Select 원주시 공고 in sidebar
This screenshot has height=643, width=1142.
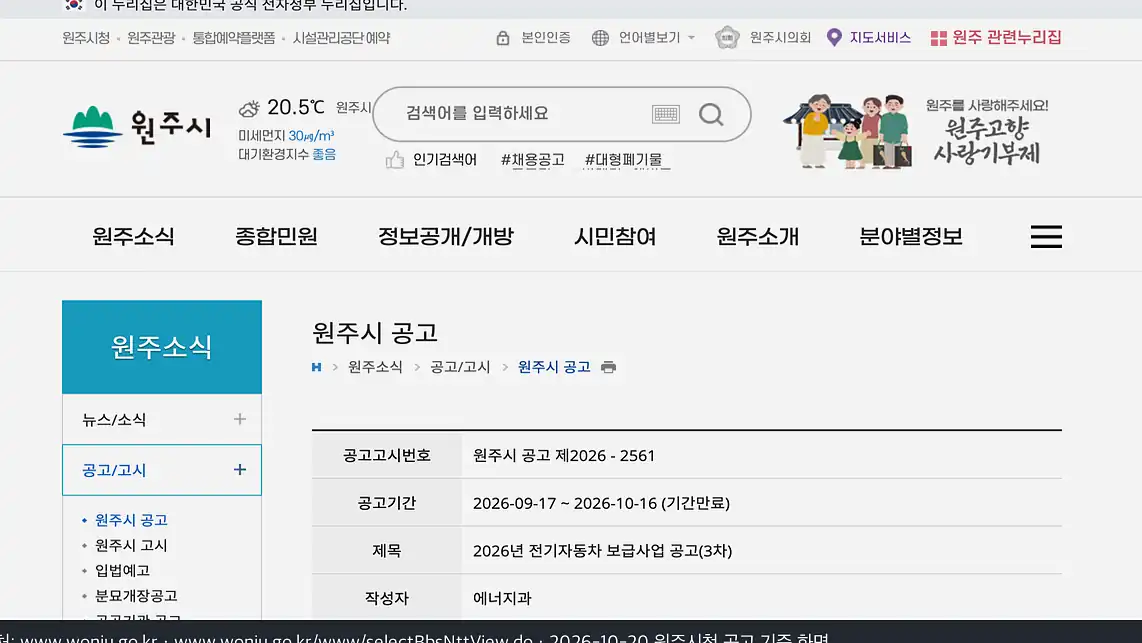point(131,520)
